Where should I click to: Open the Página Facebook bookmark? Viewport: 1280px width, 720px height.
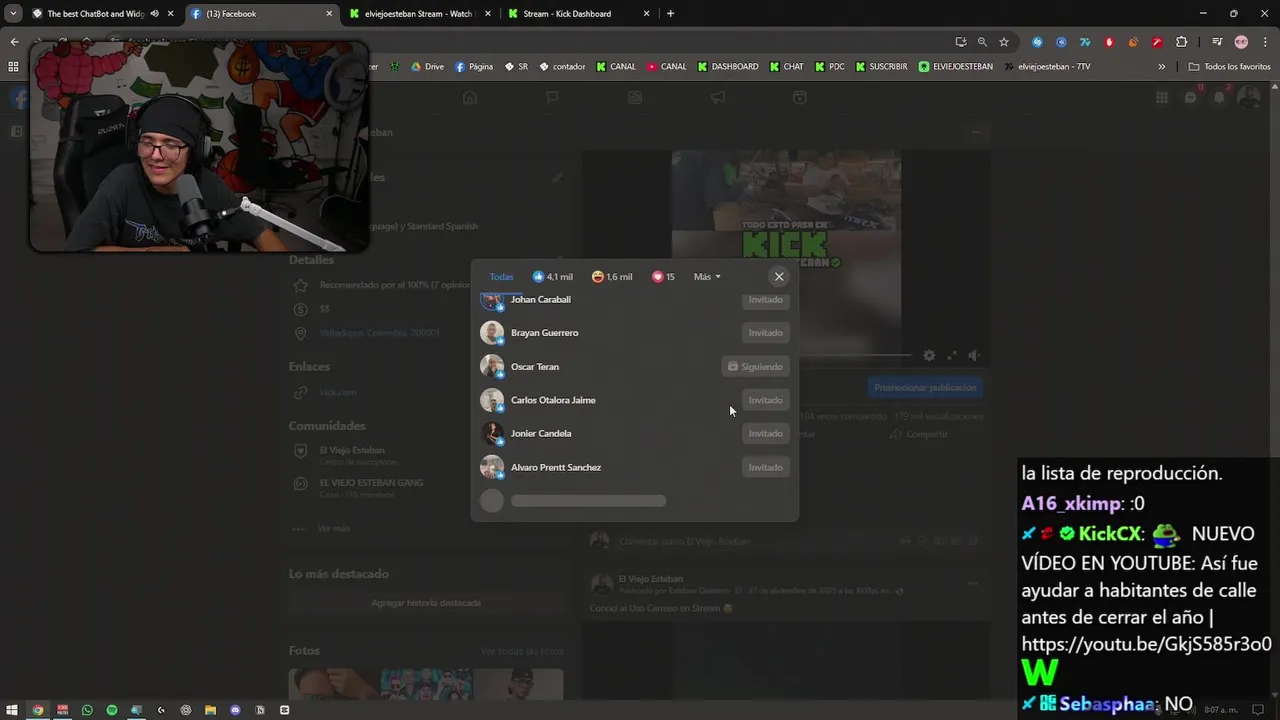pos(474,67)
